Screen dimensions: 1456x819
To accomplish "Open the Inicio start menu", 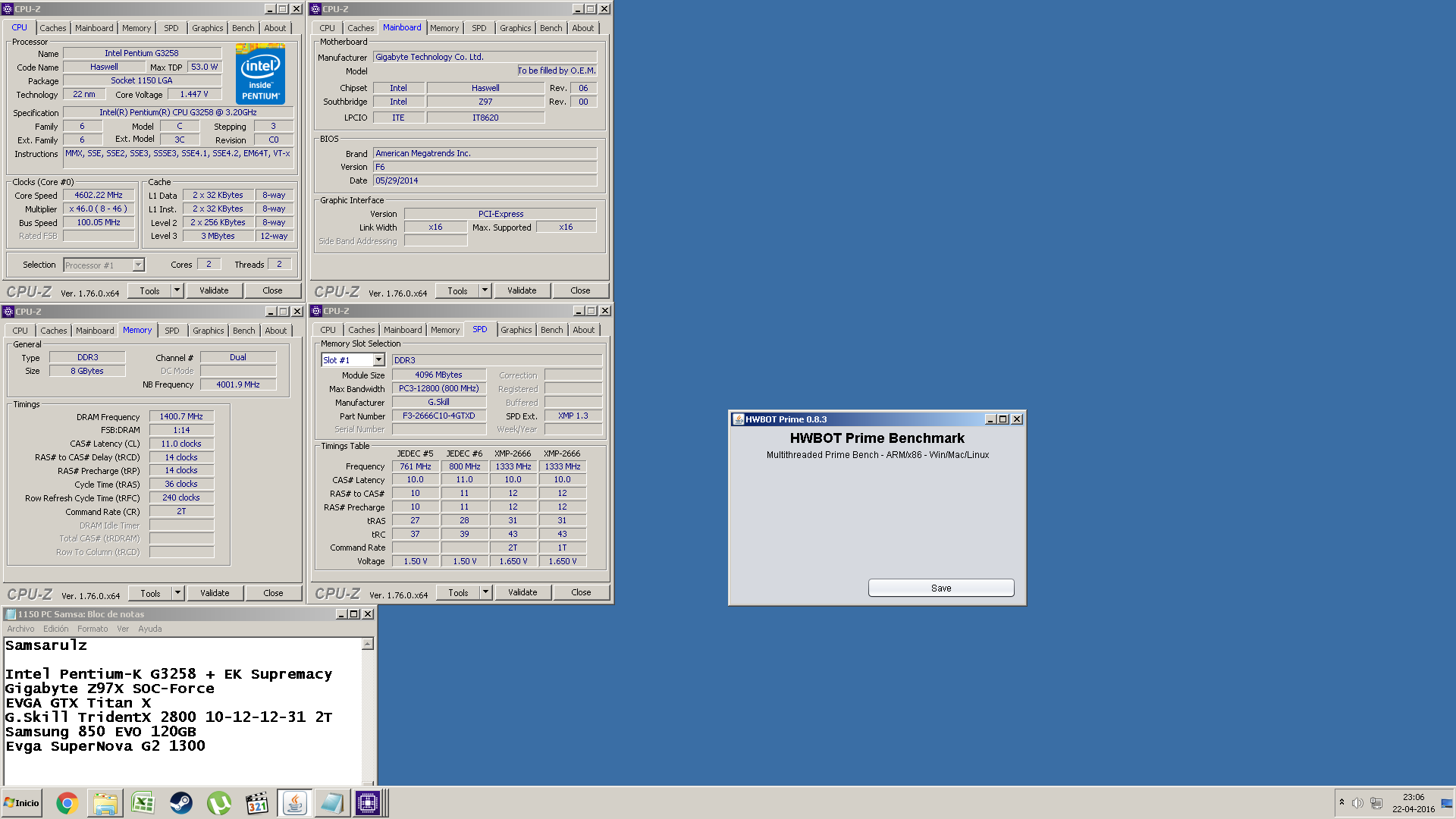I will [x=21, y=803].
